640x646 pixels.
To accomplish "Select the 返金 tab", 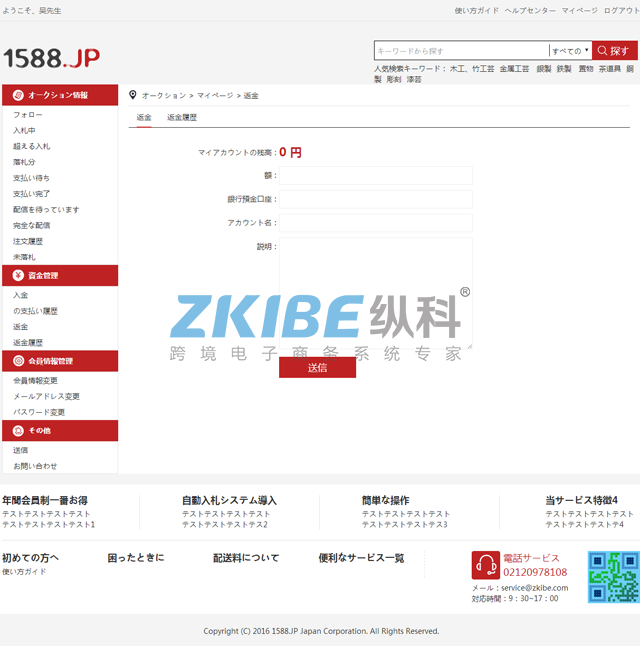I will click(x=144, y=117).
